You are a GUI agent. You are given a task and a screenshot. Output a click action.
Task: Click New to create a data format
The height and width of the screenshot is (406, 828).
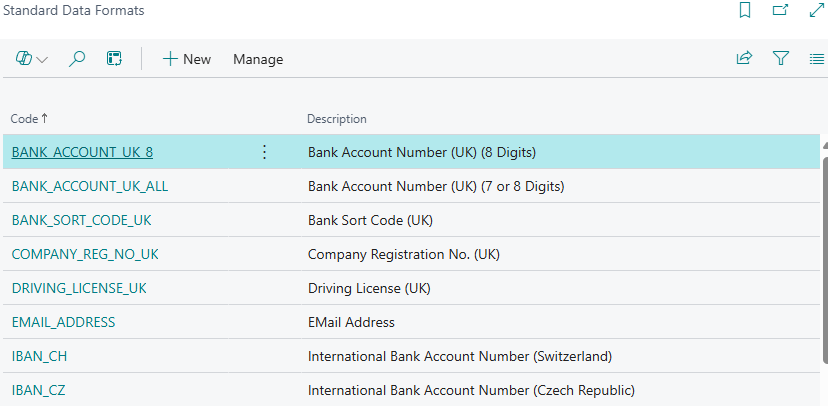click(187, 59)
